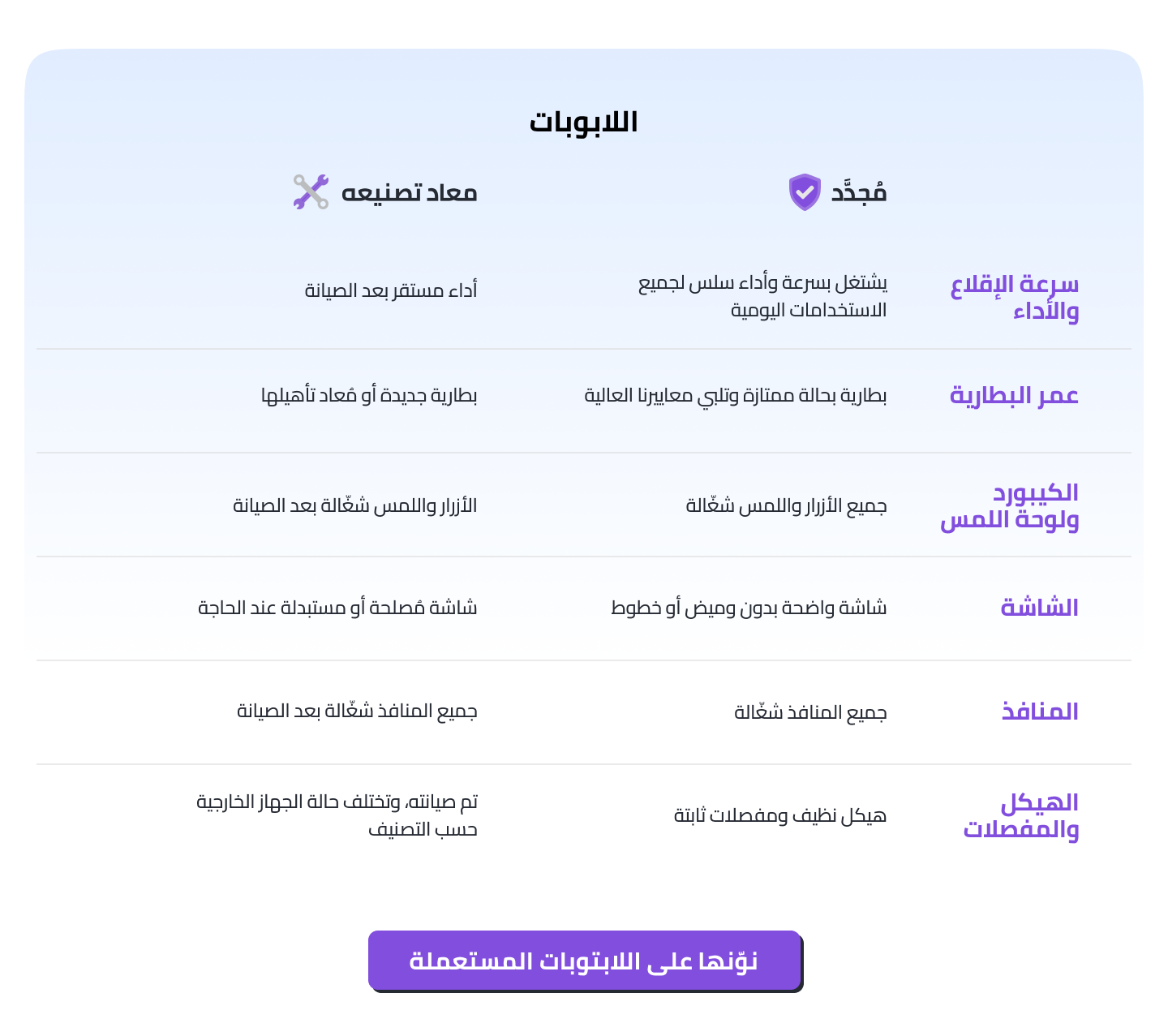Click the المنافذ row label
The image size is (1168, 1036).
tap(1040, 711)
